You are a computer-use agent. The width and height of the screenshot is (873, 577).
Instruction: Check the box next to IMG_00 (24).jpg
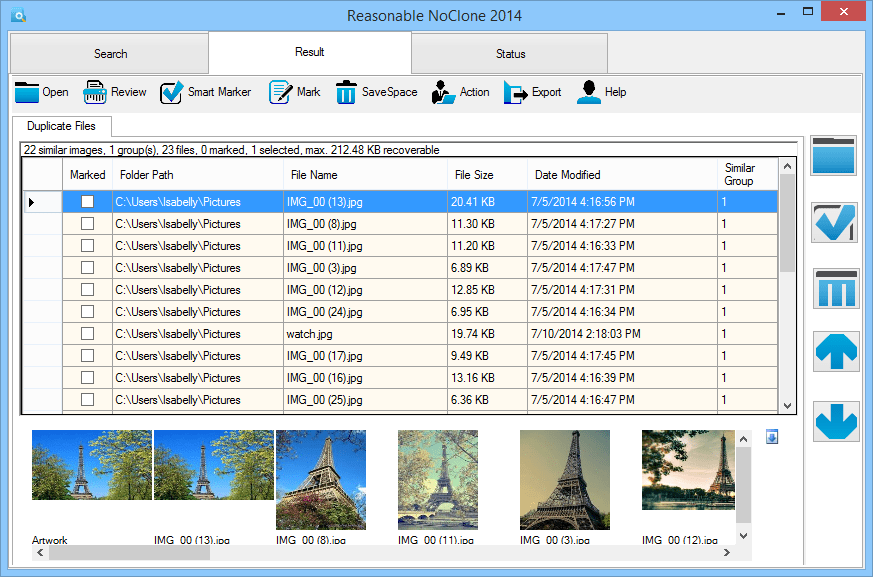point(88,312)
